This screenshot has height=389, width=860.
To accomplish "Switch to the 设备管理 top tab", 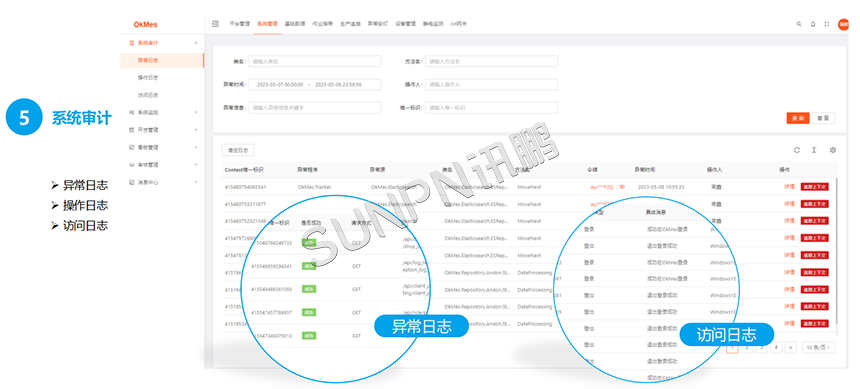I will [x=405, y=24].
